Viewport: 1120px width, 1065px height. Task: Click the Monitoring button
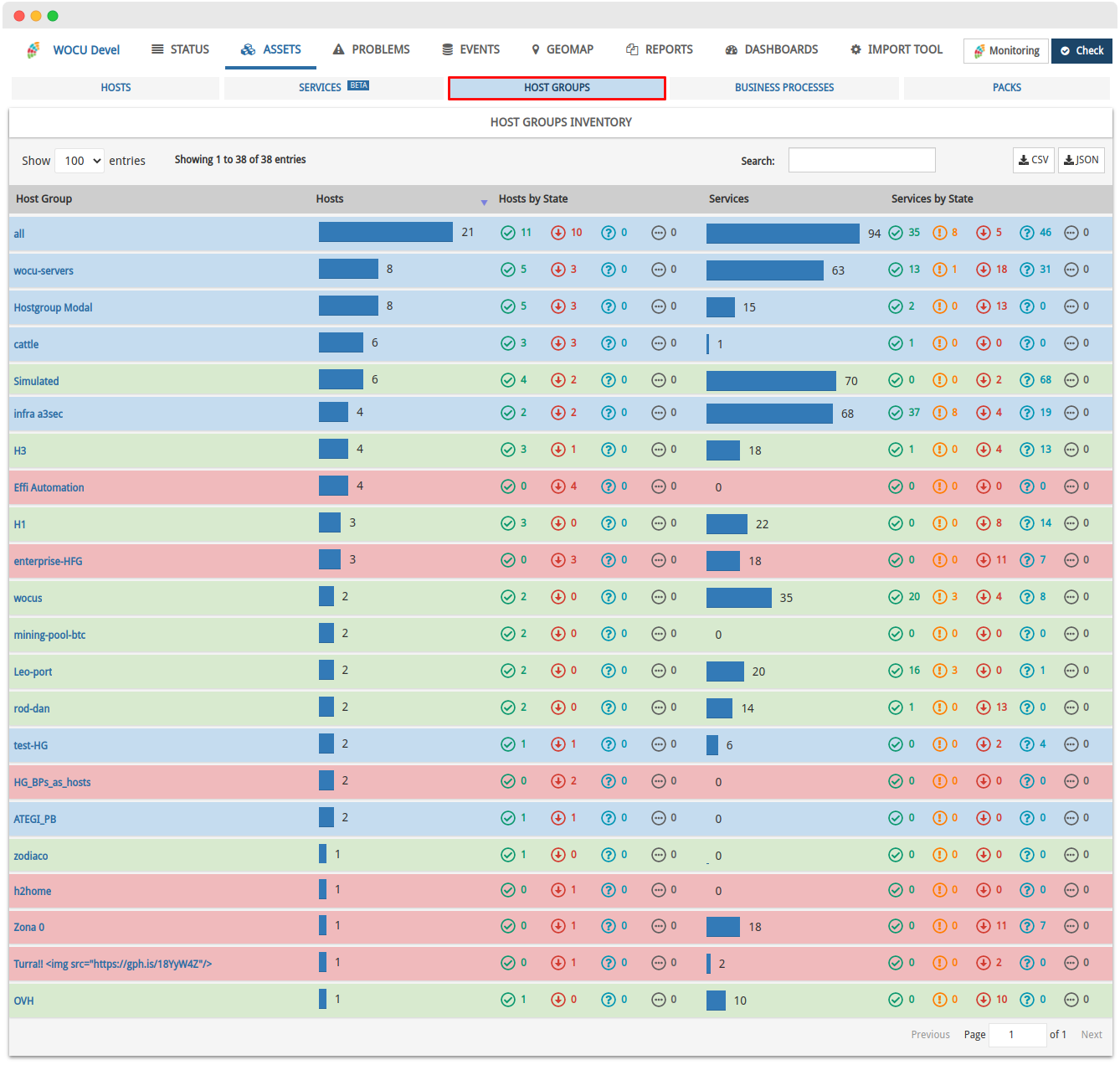pyautogui.click(x=1005, y=51)
